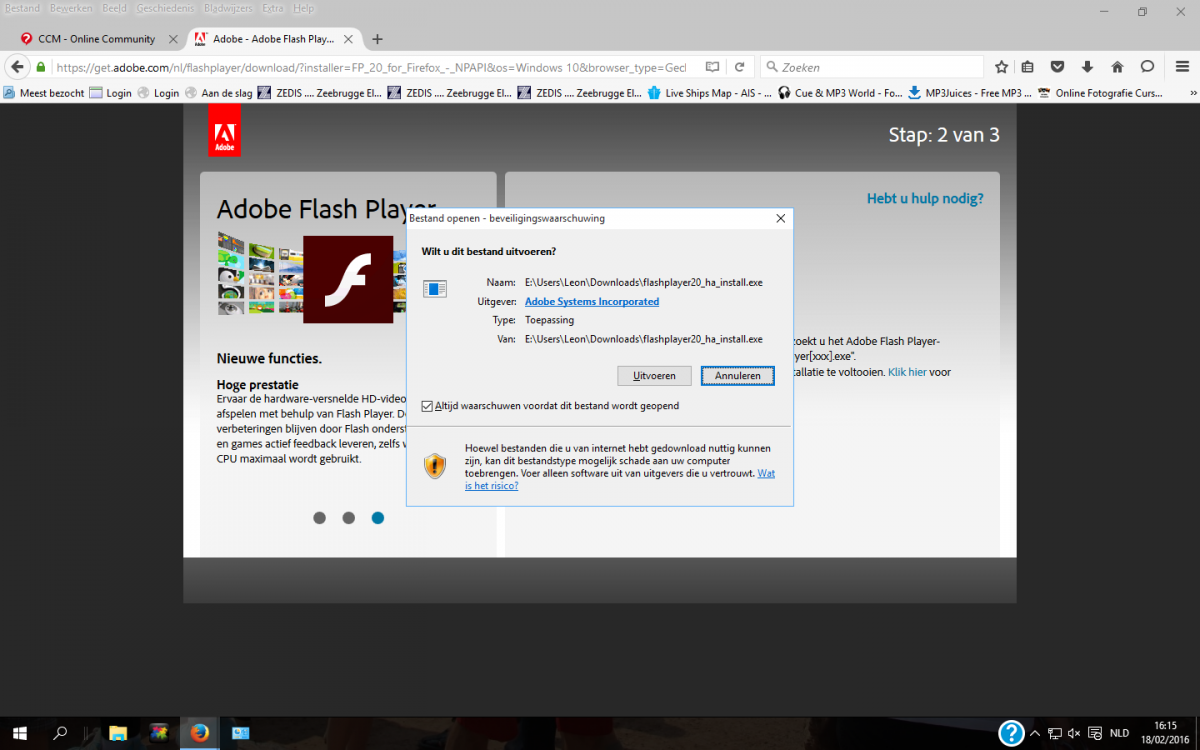Go to the home page icon
The width and height of the screenshot is (1200, 750).
[1117, 67]
